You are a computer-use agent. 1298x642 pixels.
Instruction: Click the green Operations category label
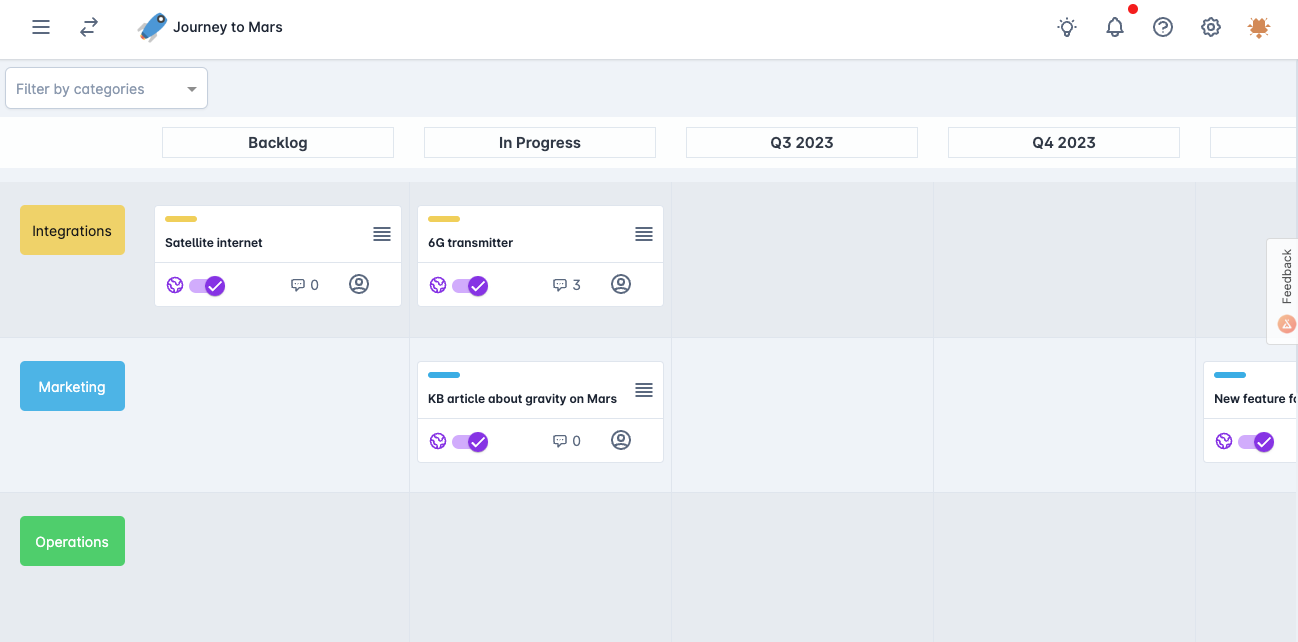pos(72,541)
